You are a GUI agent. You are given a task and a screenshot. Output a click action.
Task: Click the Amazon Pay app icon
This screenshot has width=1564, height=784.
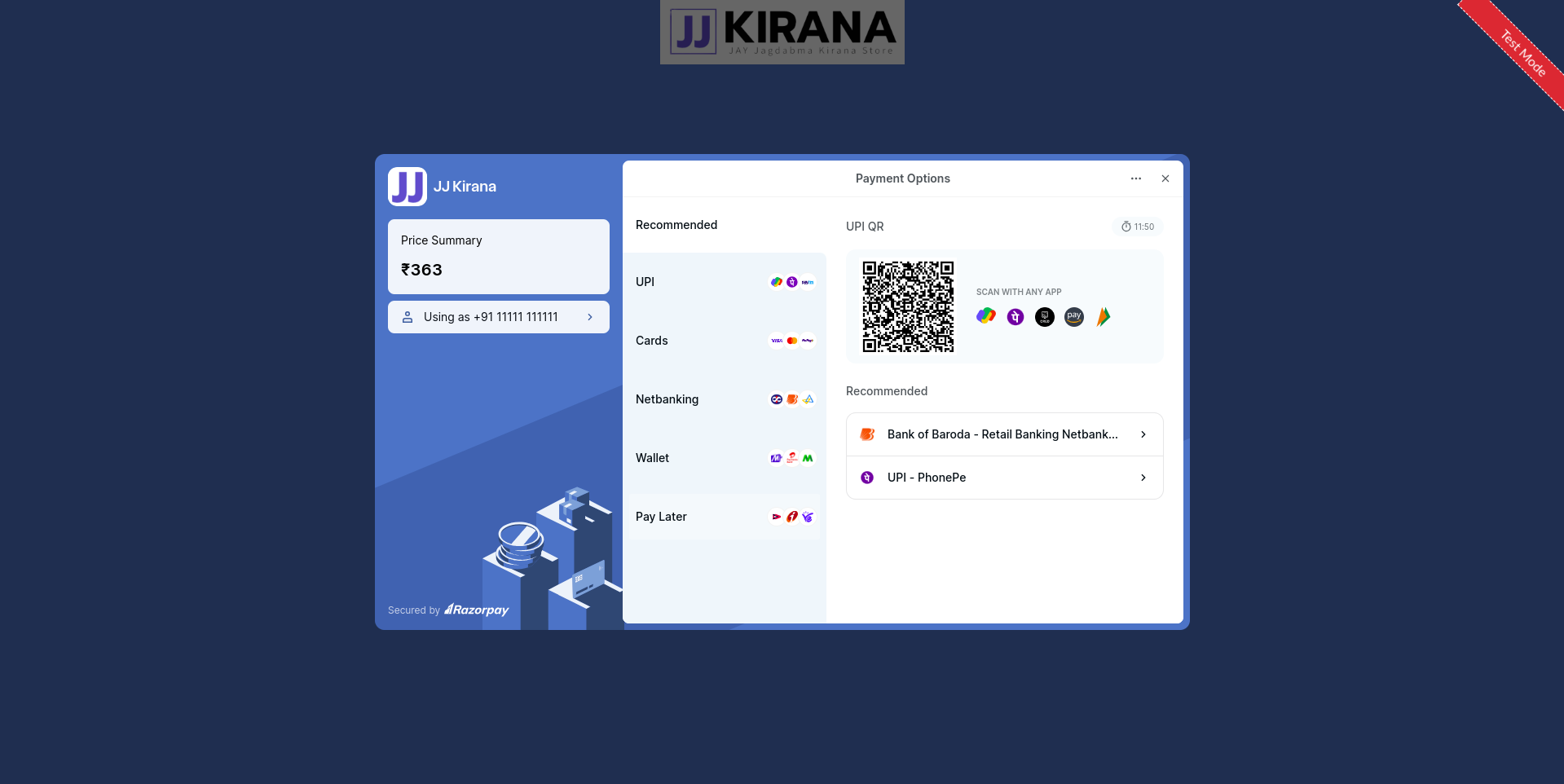(x=1074, y=317)
